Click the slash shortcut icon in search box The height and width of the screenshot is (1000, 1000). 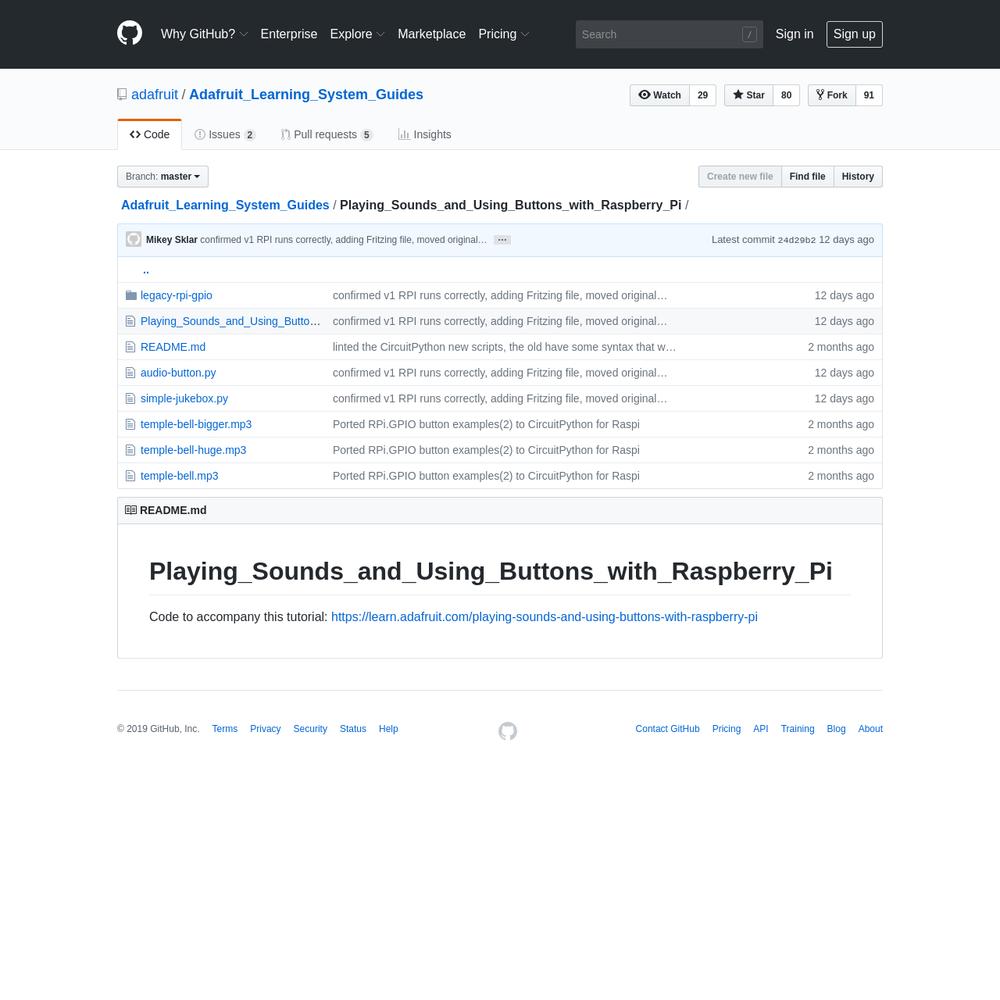coord(749,34)
